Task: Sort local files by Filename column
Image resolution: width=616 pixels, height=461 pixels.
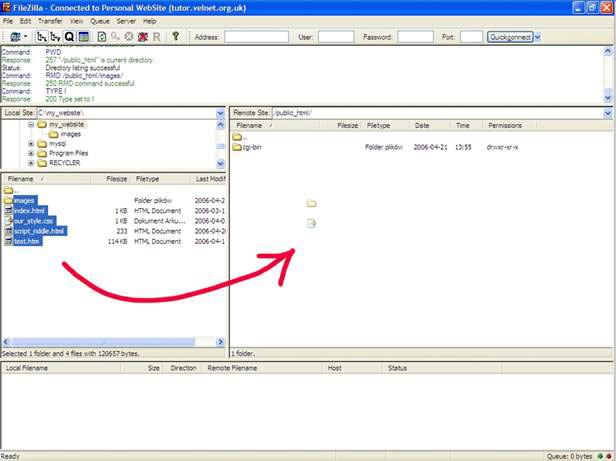Action: [x=47, y=179]
